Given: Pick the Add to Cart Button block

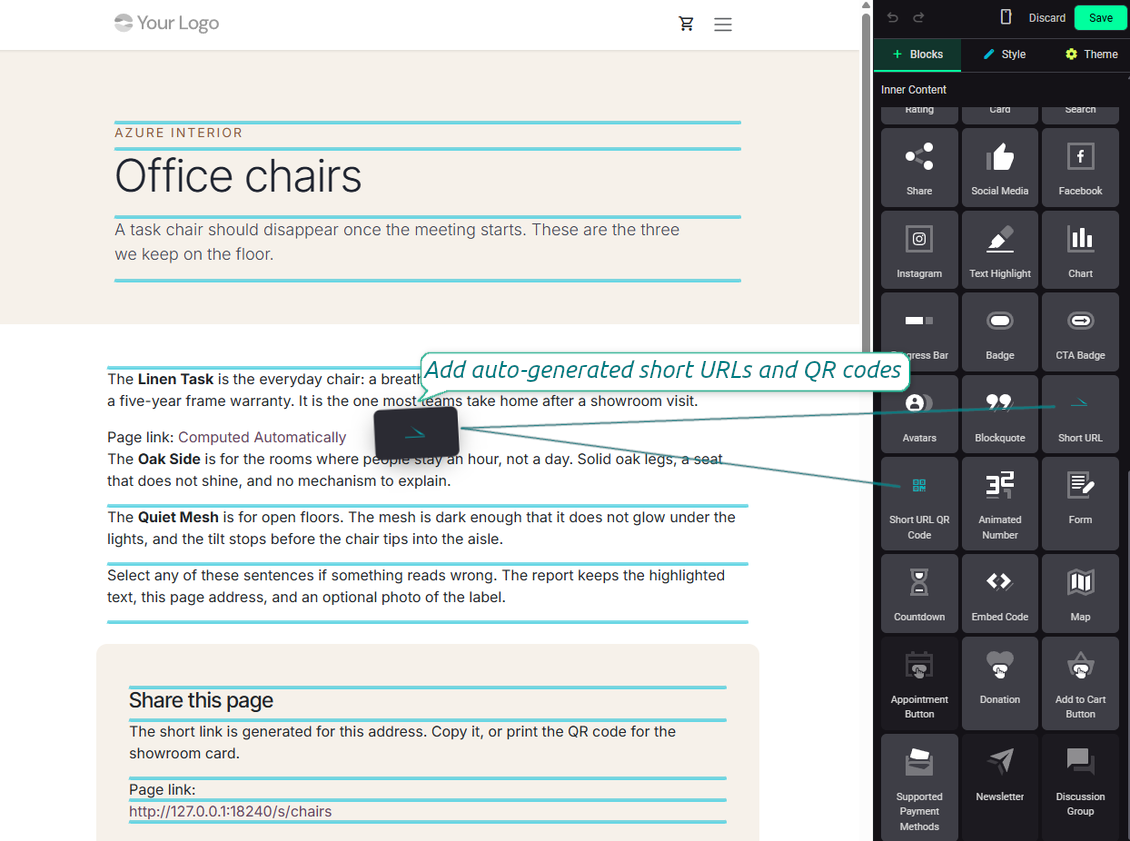Looking at the screenshot, I should pos(1080,683).
